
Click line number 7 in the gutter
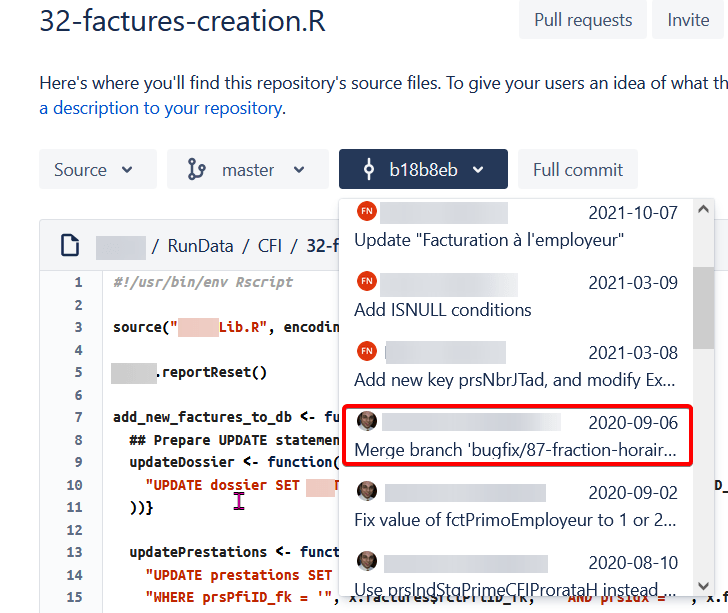[78, 417]
